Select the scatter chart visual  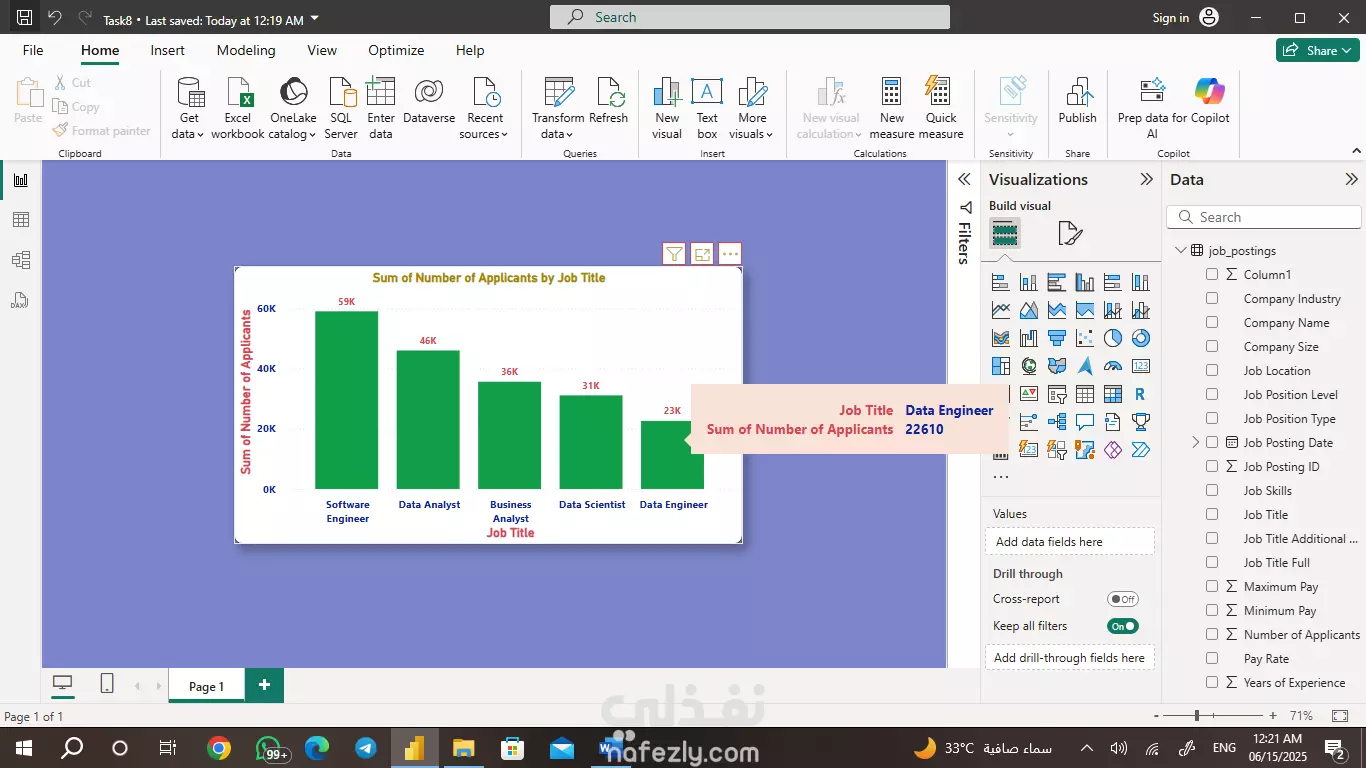click(x=1085, y=338)
